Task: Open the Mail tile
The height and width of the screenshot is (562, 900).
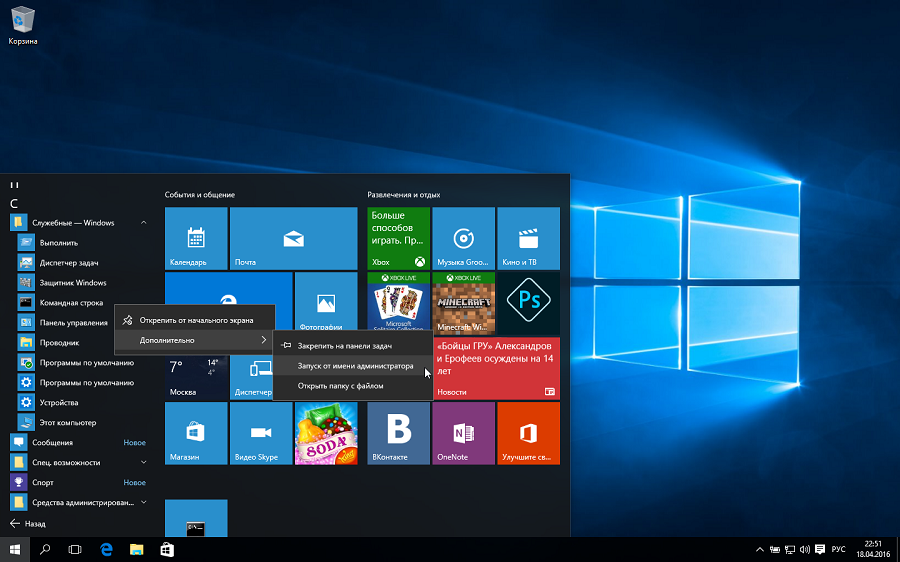Action: pyautogui.click(x=293, y=239)
